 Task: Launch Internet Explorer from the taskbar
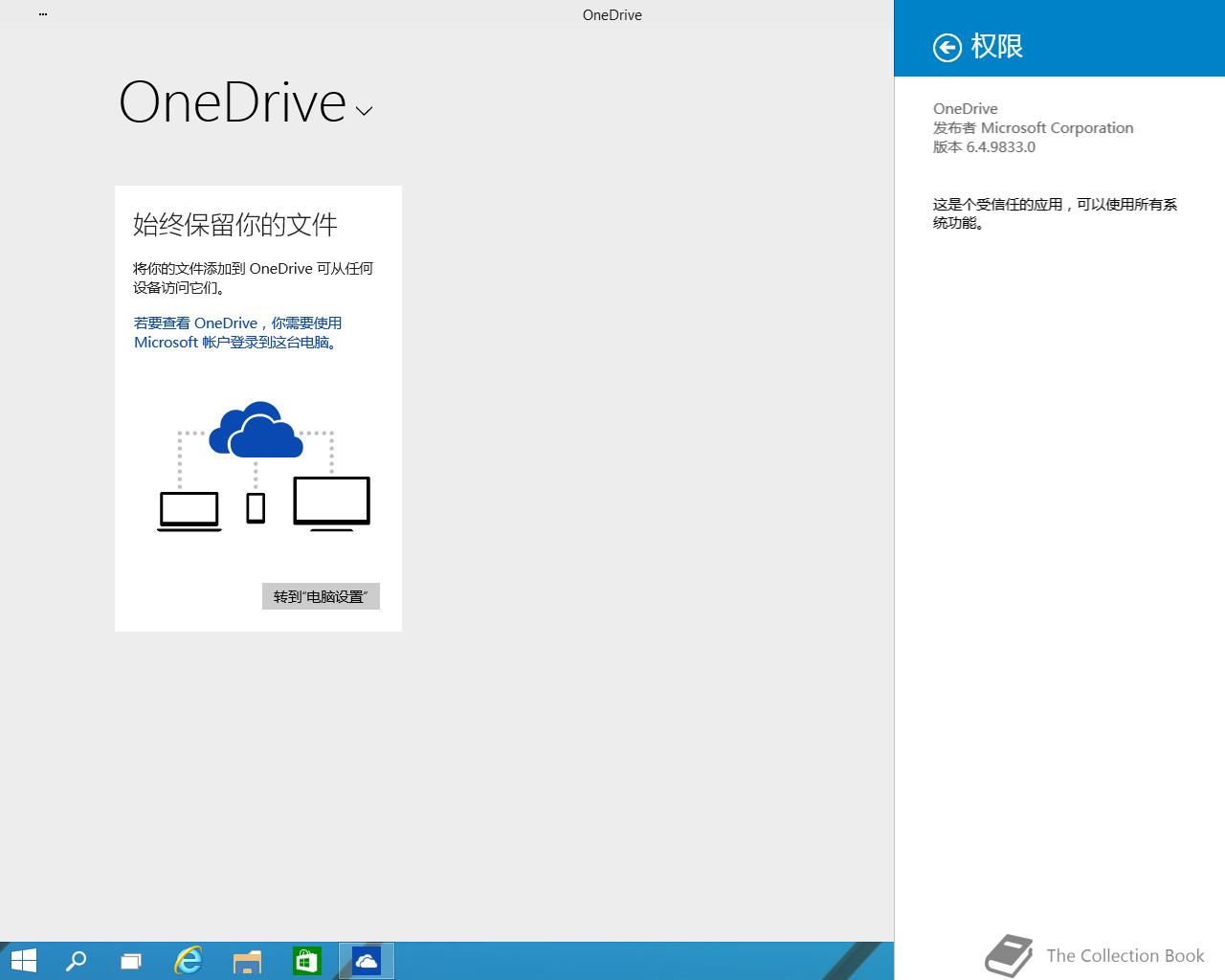189,960
